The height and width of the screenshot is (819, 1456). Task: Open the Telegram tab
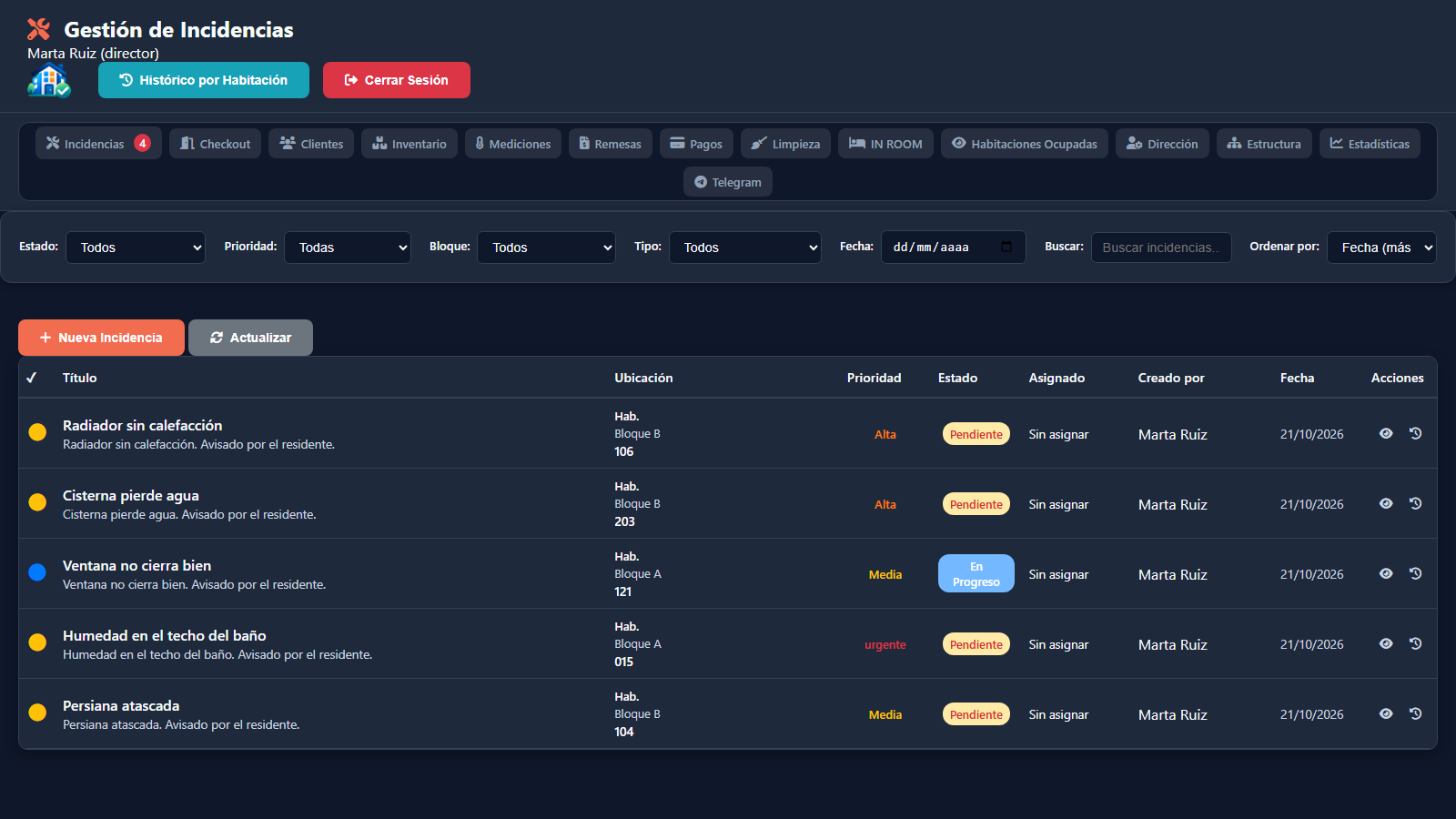(x=728, y=182)
